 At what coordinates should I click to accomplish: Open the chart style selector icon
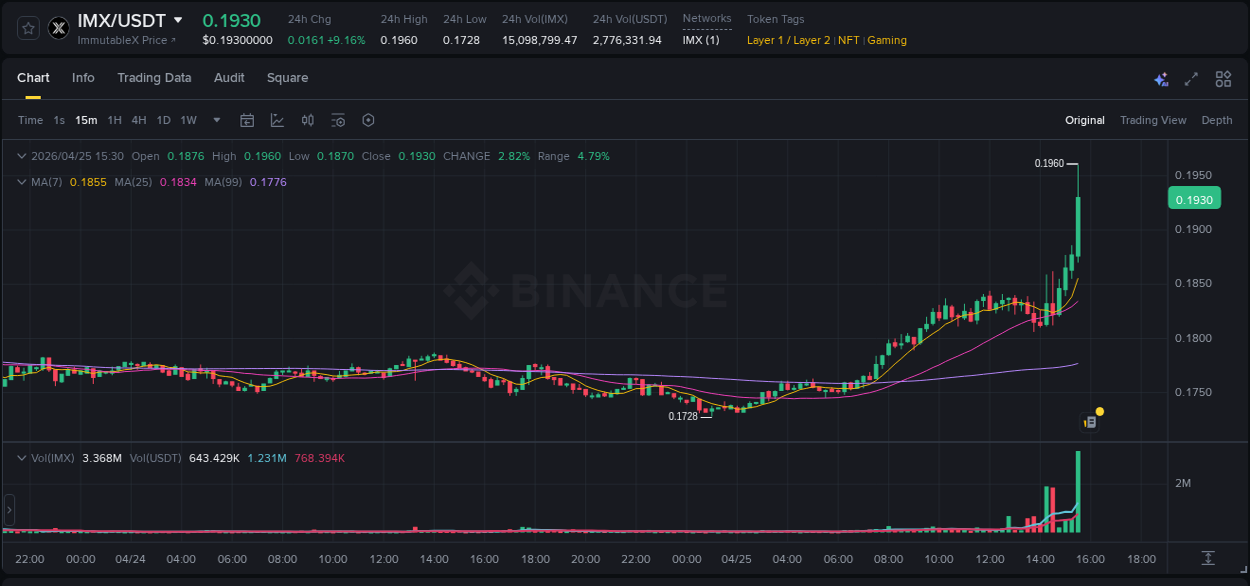(x=277, y=119)
